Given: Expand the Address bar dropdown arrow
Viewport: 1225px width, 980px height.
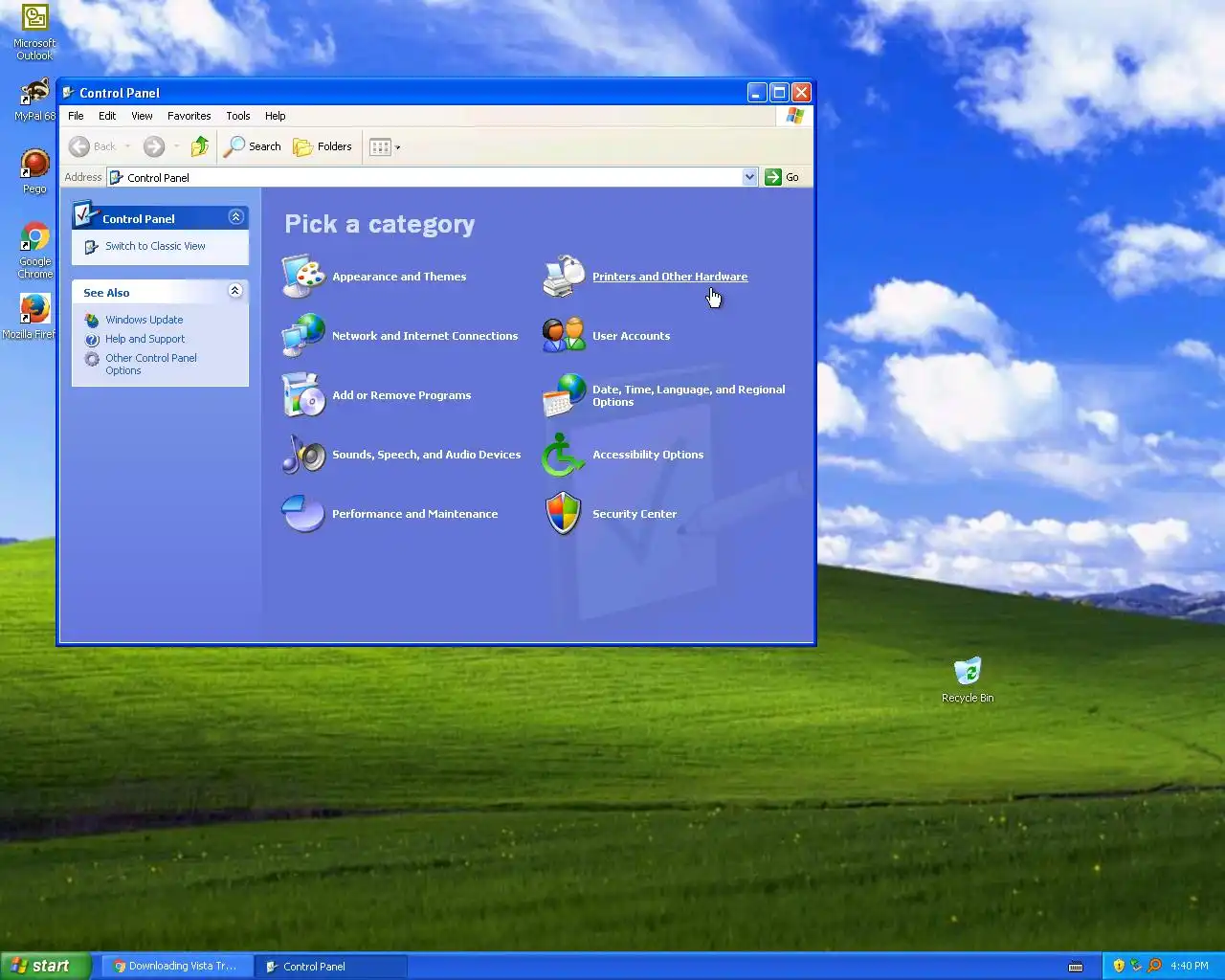Looking at the screenshot, I should click(749, 177).
